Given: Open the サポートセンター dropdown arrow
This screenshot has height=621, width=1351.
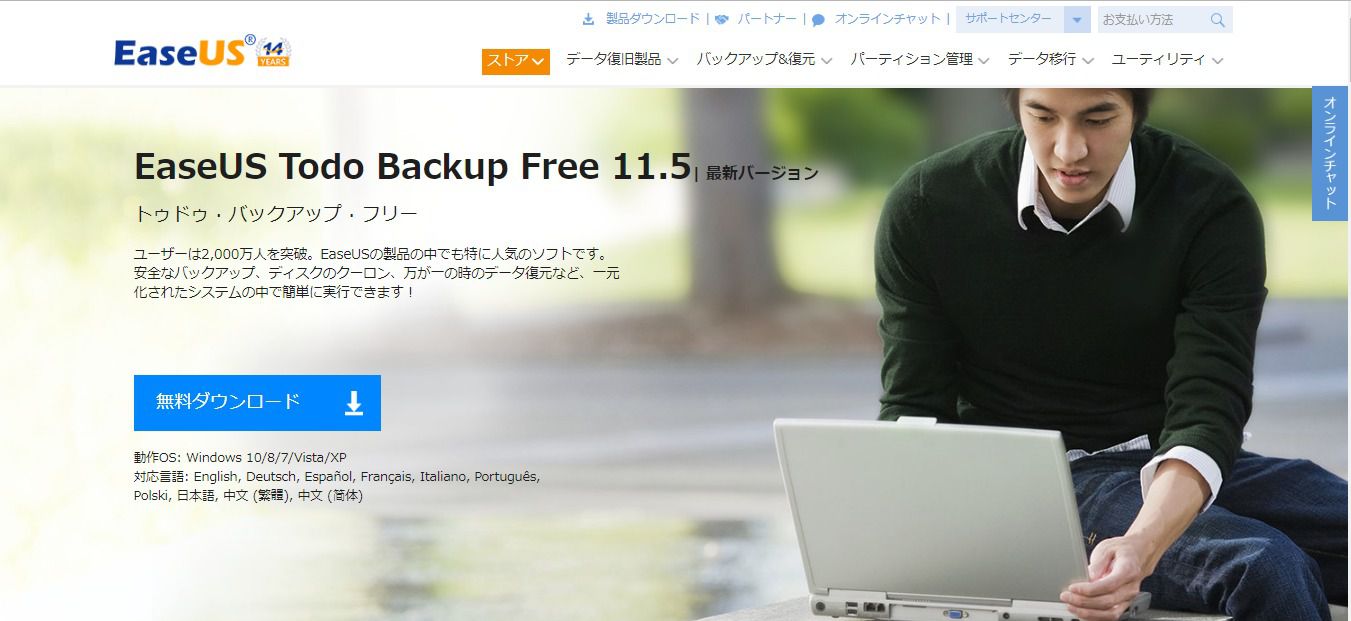Looking at the screenshot, I should 1077,20.
